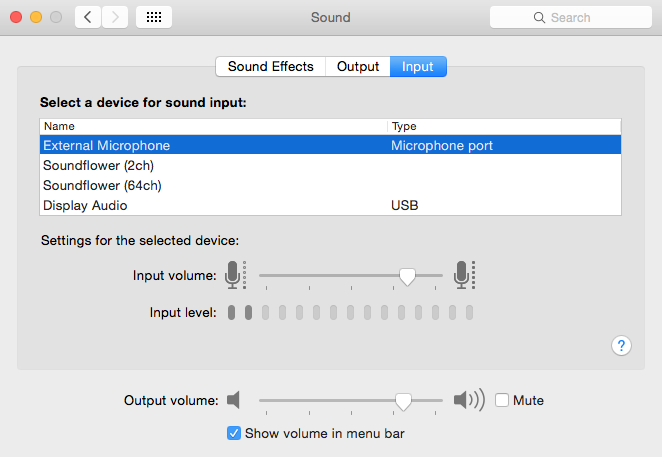Click the quiet speaker icon for output
The image size is (662, 457).
pyautogui.click(x=234, y=400)
